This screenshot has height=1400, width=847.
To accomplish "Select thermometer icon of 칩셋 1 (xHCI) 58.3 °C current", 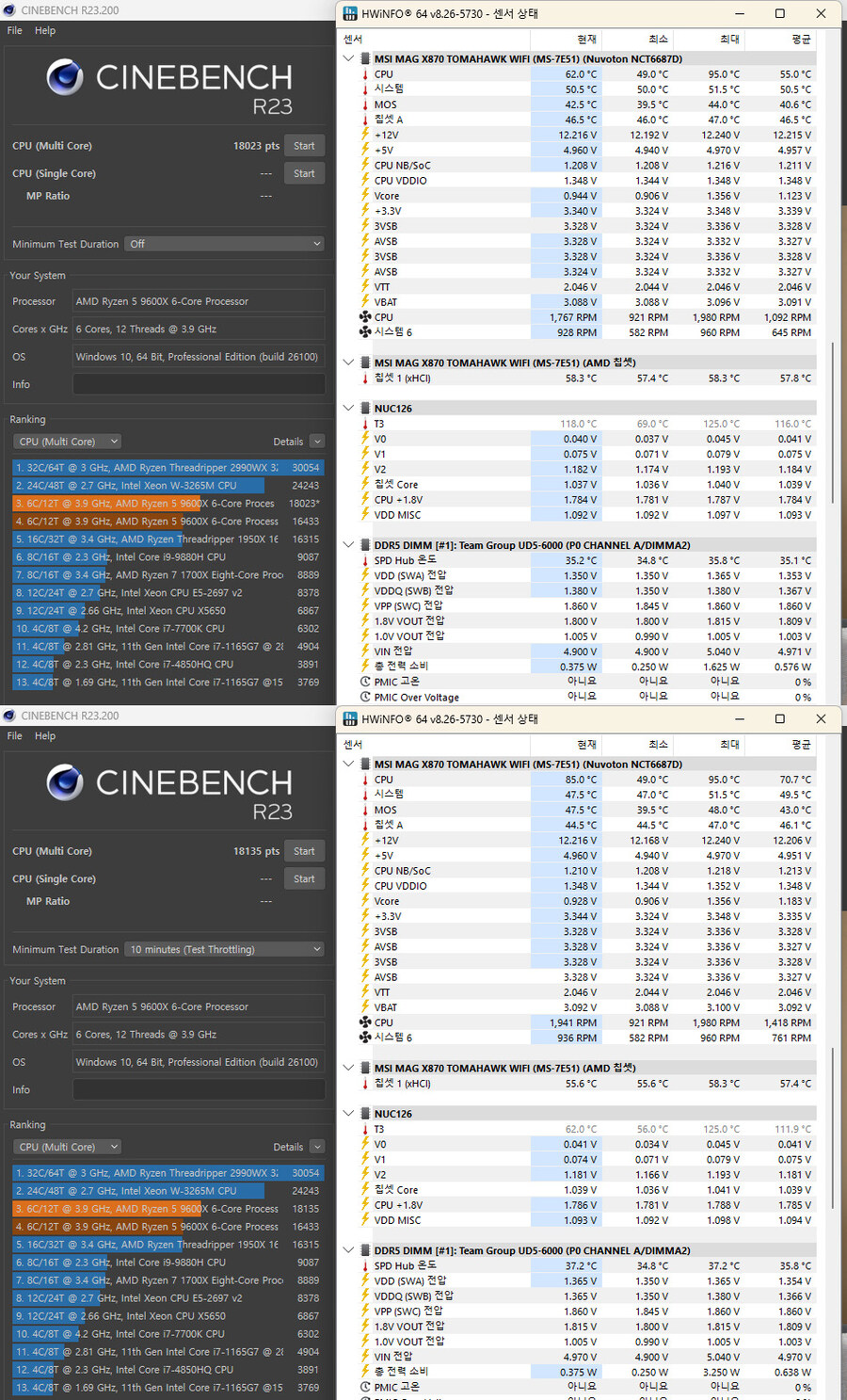I will click(365, 378).
